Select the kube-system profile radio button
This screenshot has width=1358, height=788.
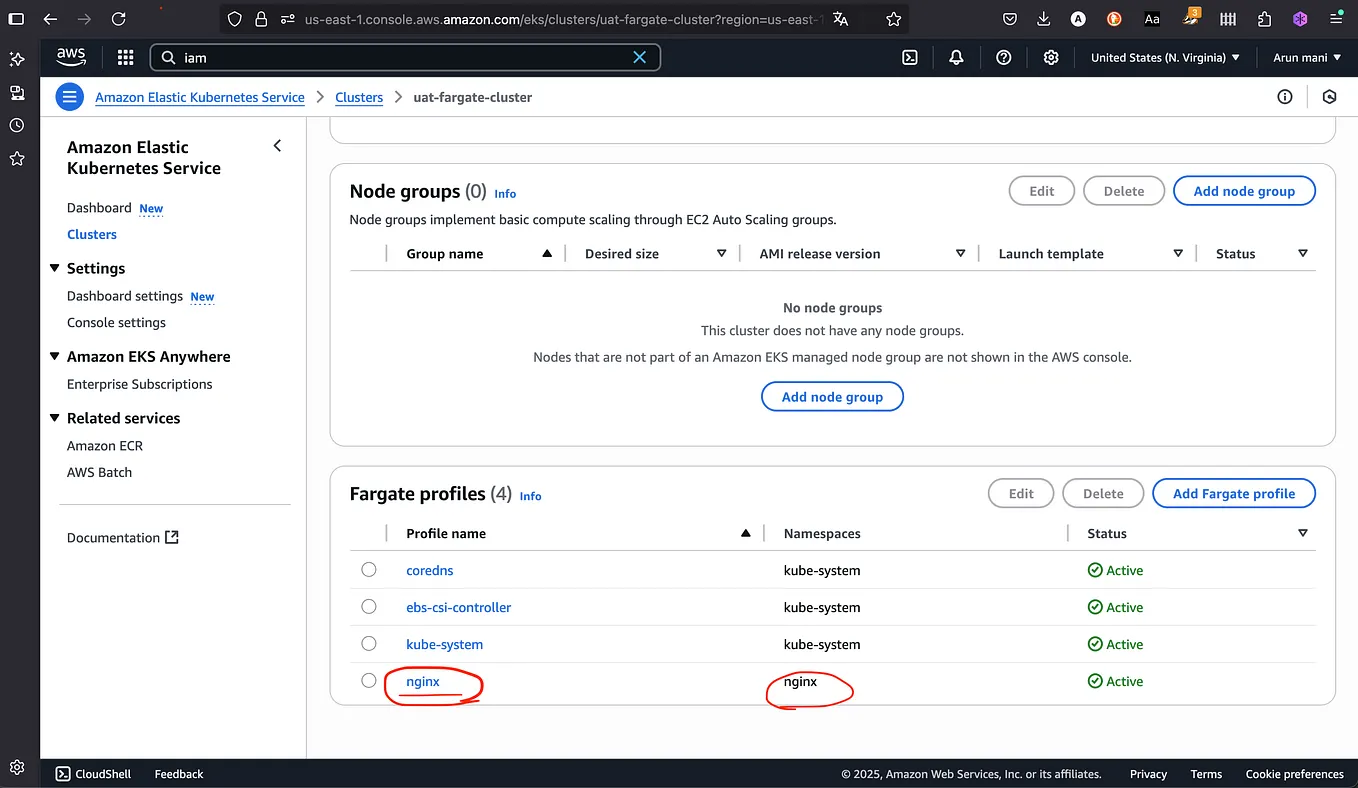(x=369, y=643)
